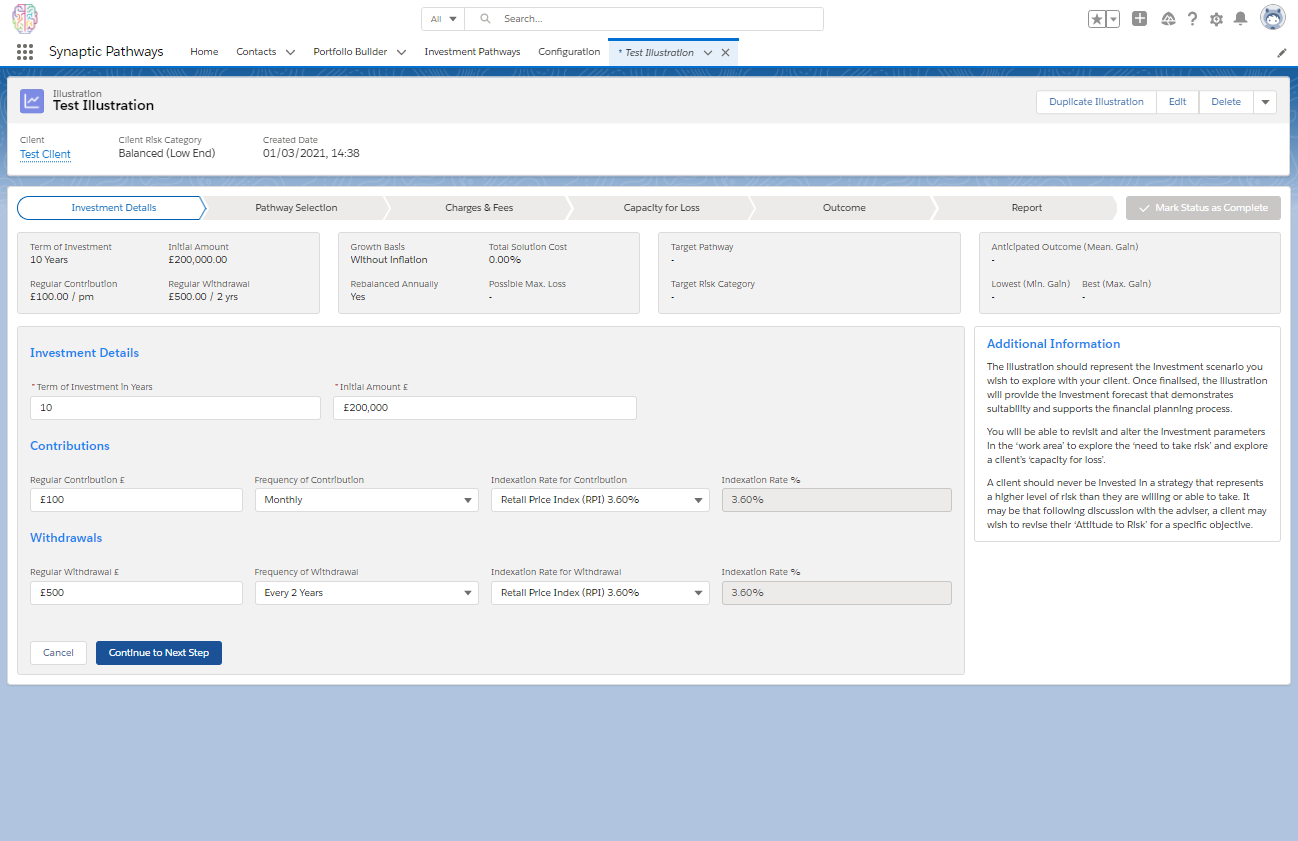Jump to the Report step
The height and width of the screenshot is (841, 1298).
(1026, 208)
